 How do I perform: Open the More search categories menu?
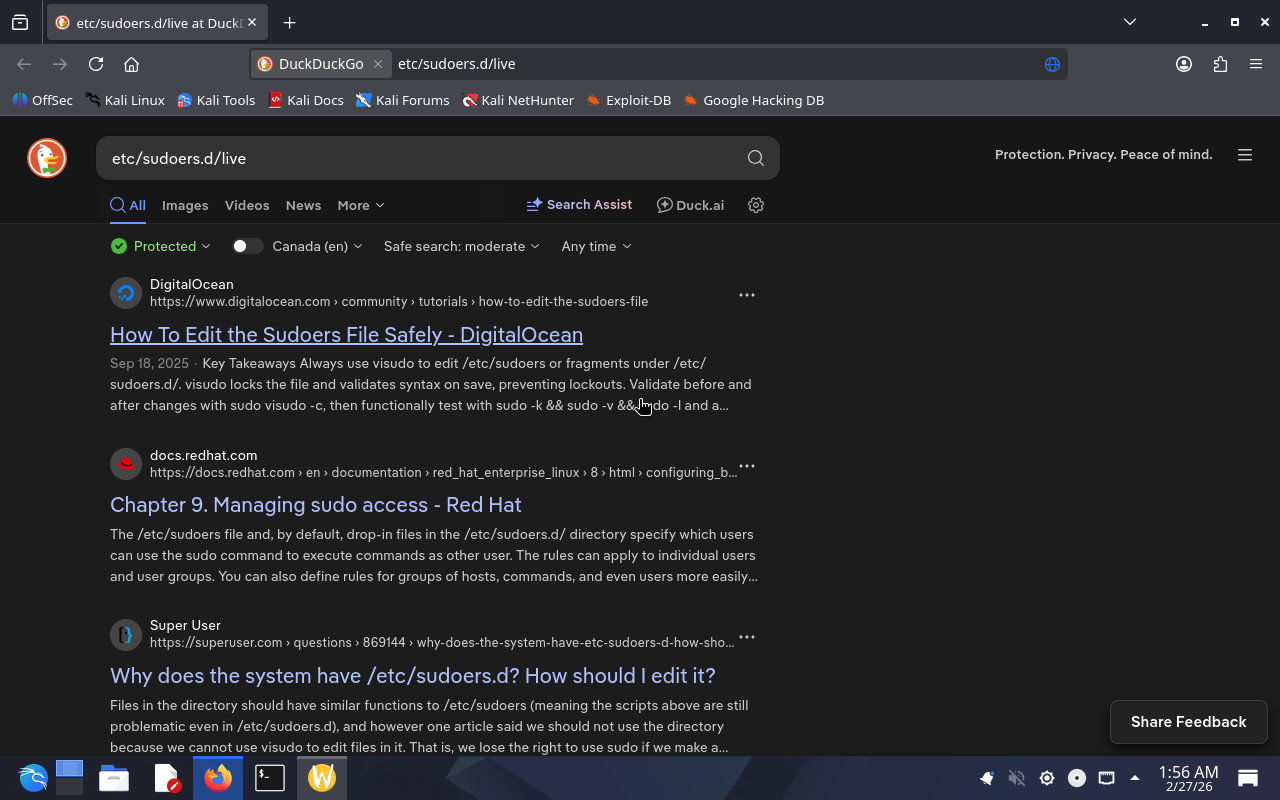[360, 205]
